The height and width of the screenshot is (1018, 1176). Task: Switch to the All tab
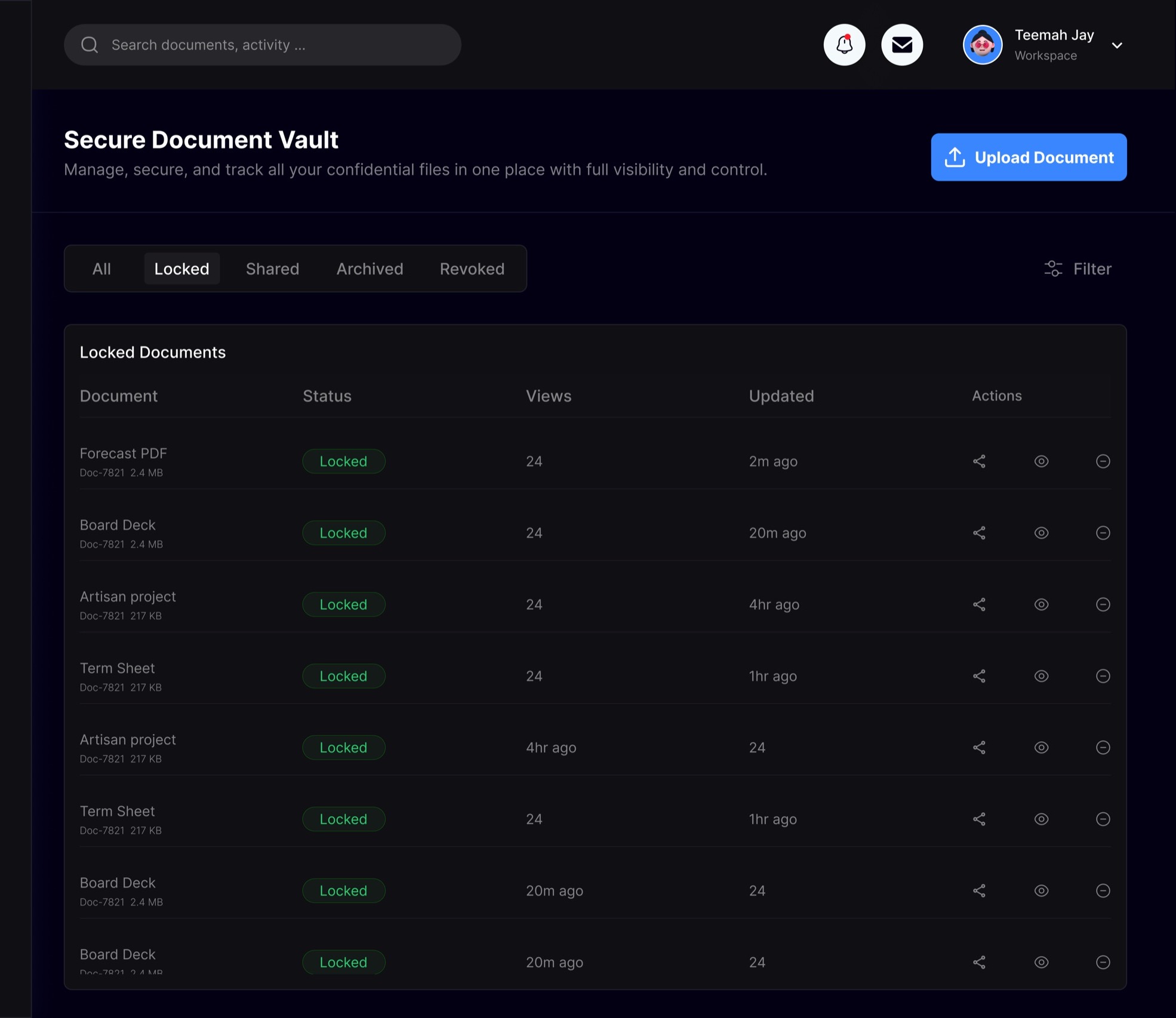pos(101,269)
